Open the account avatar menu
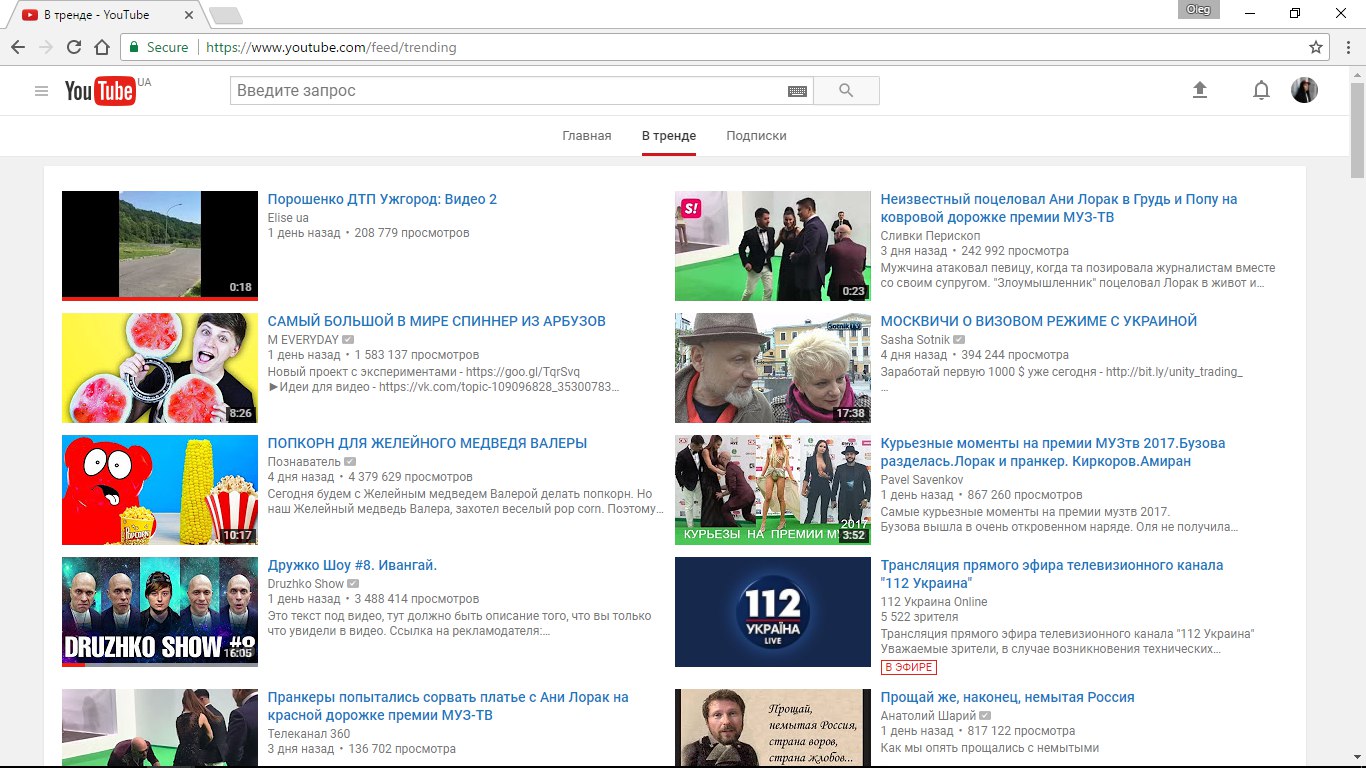Image resolution: width=1366 pixels, height=768 pixels. click(1304, 91)
